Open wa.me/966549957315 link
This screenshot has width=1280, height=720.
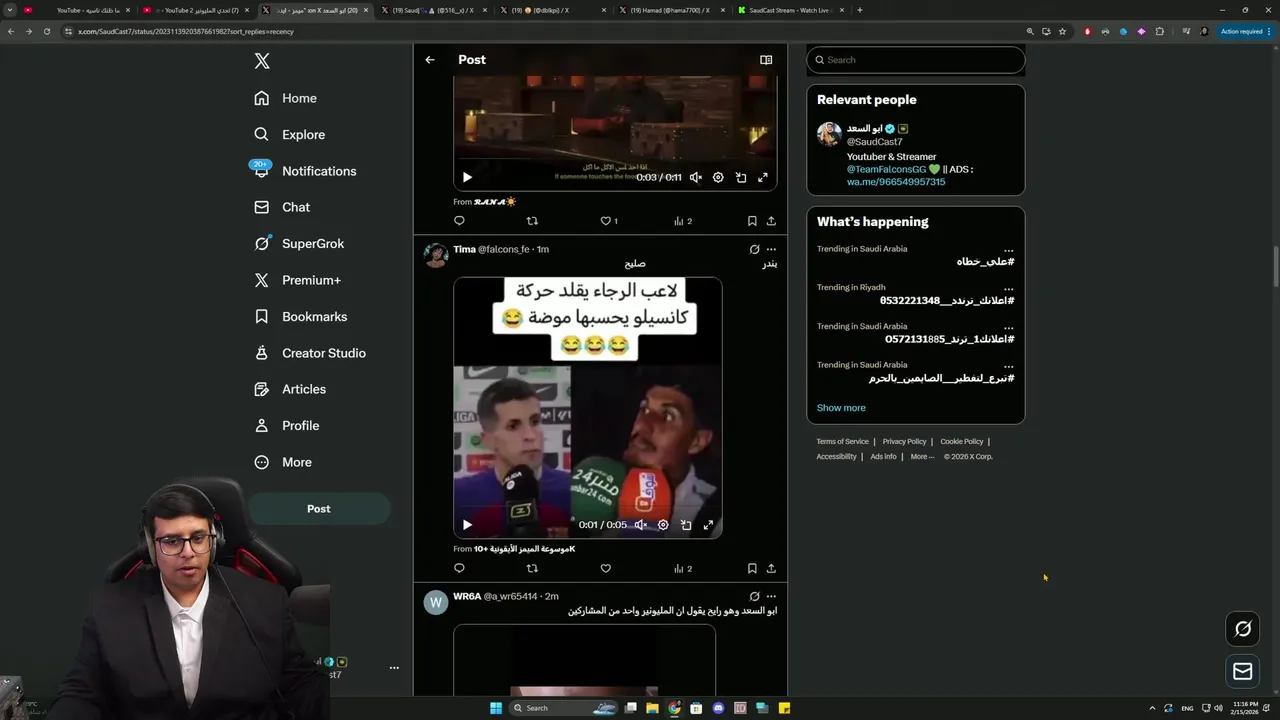click(896, 182)
